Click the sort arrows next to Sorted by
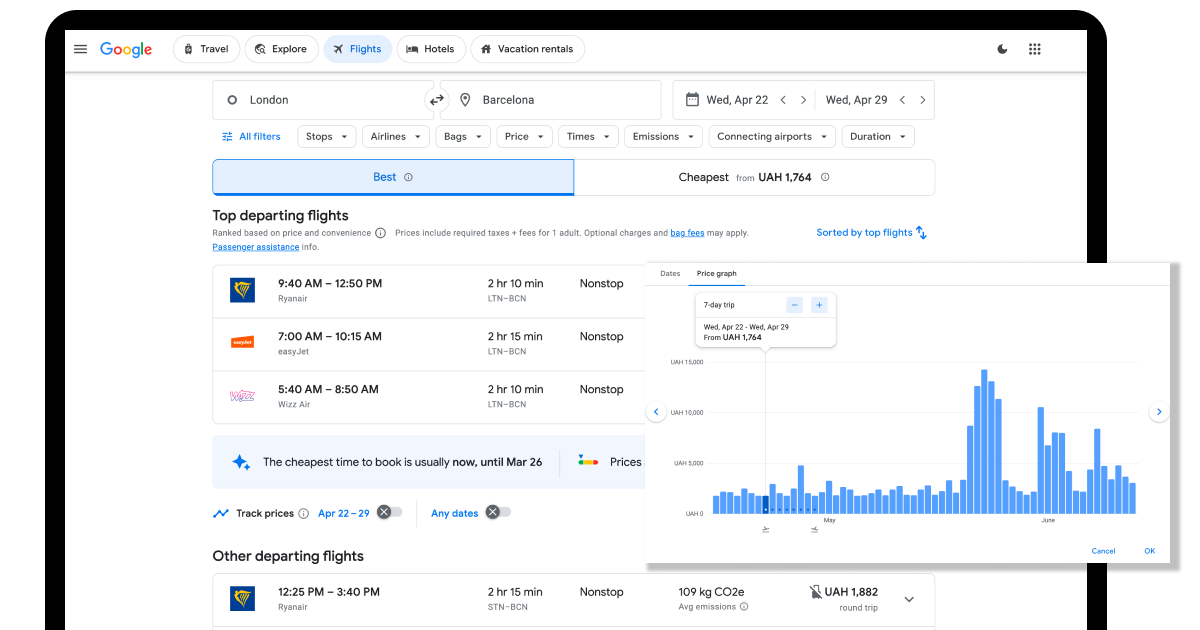This screenshot has width=1200, height=630. [920, 232]
